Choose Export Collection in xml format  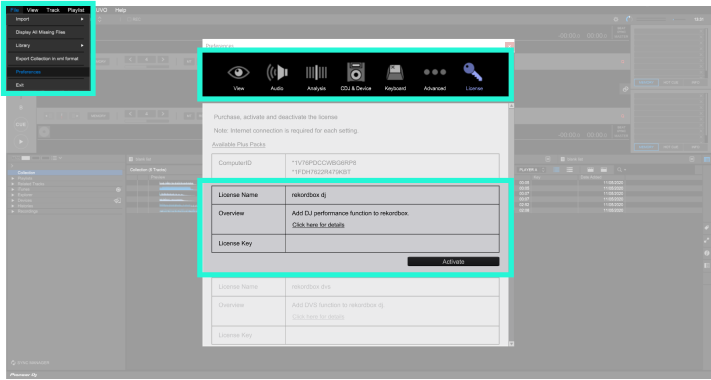[48, 58]
